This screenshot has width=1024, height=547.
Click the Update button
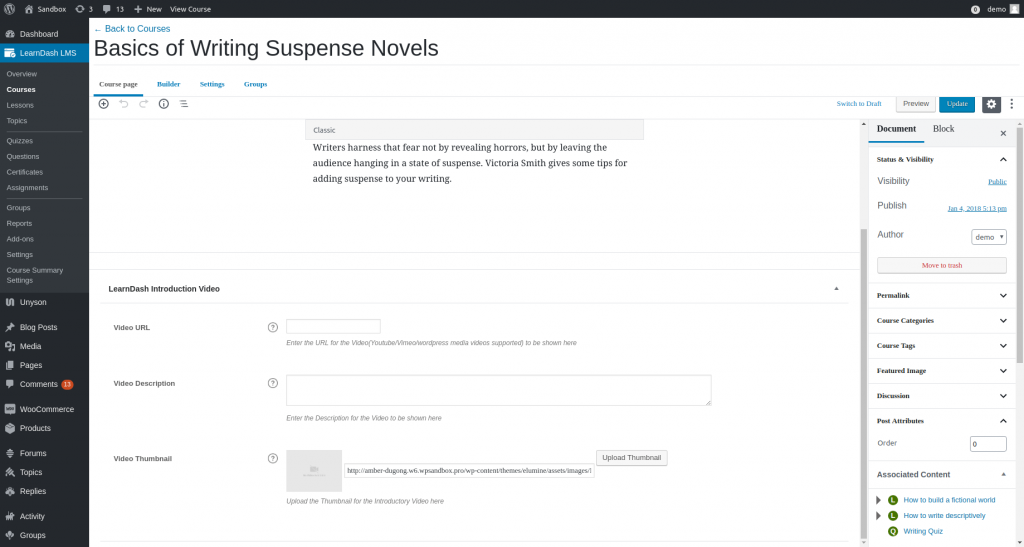click(x=957, y=104)
